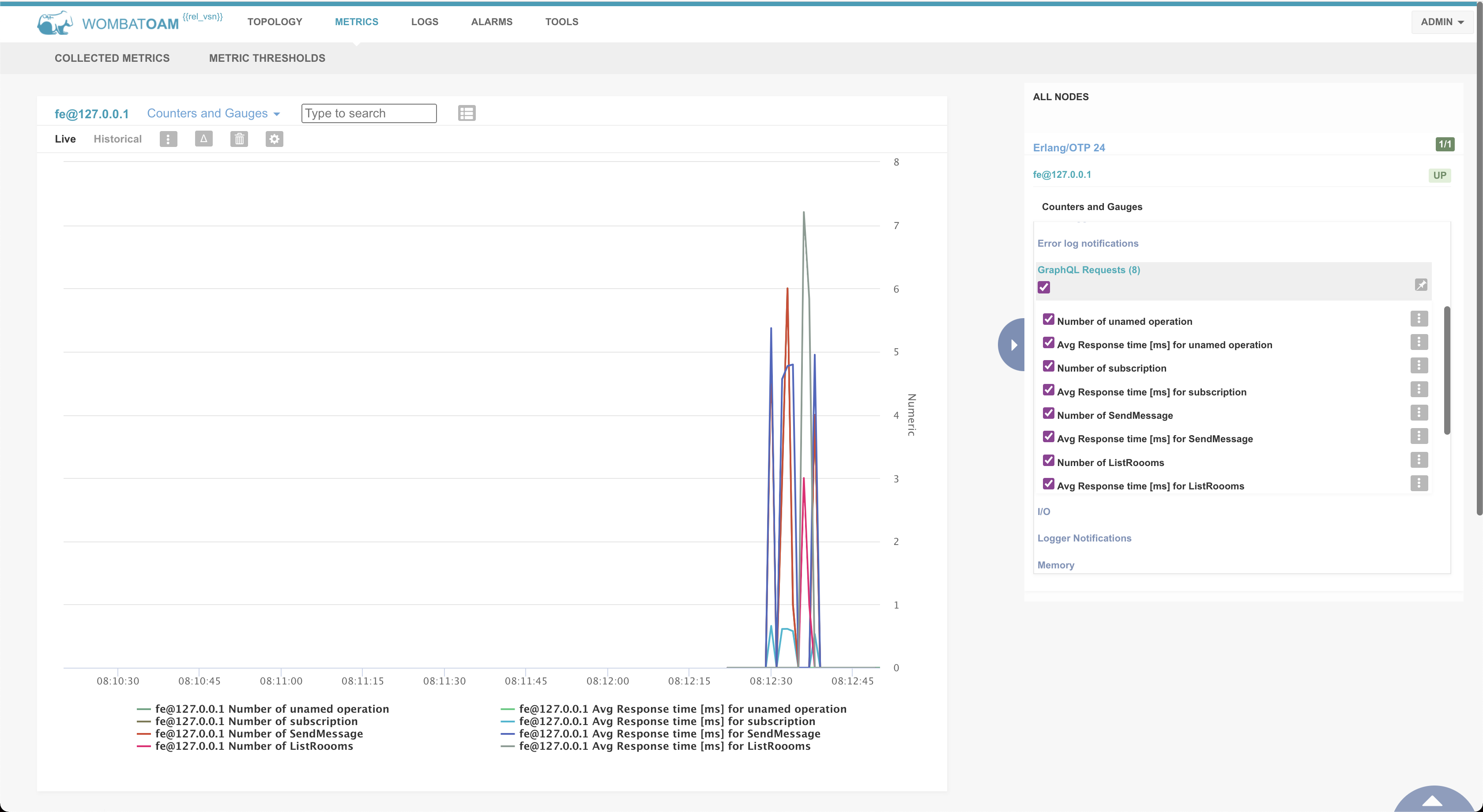The width and height of the screenshot is (1483, 812).
Task: Uncheck Avg Response time for unamed operation
Action: click(1048, 342)
